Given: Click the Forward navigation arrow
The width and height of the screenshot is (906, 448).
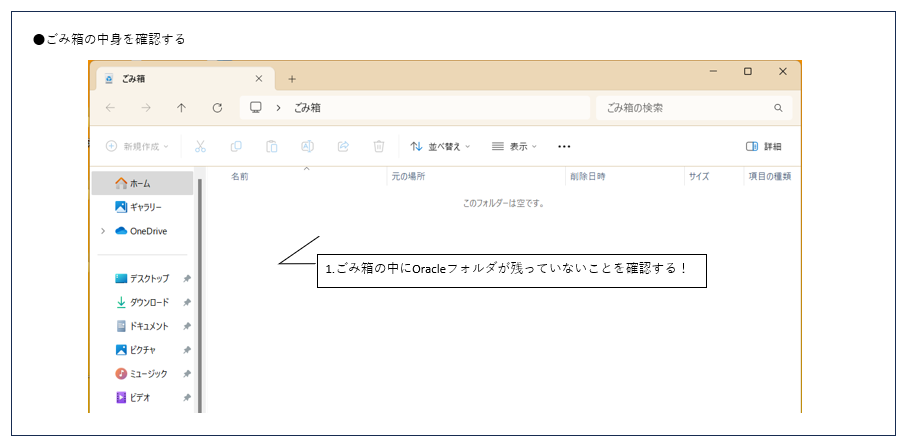Looking at the screenshot, I should coord(146,108).
